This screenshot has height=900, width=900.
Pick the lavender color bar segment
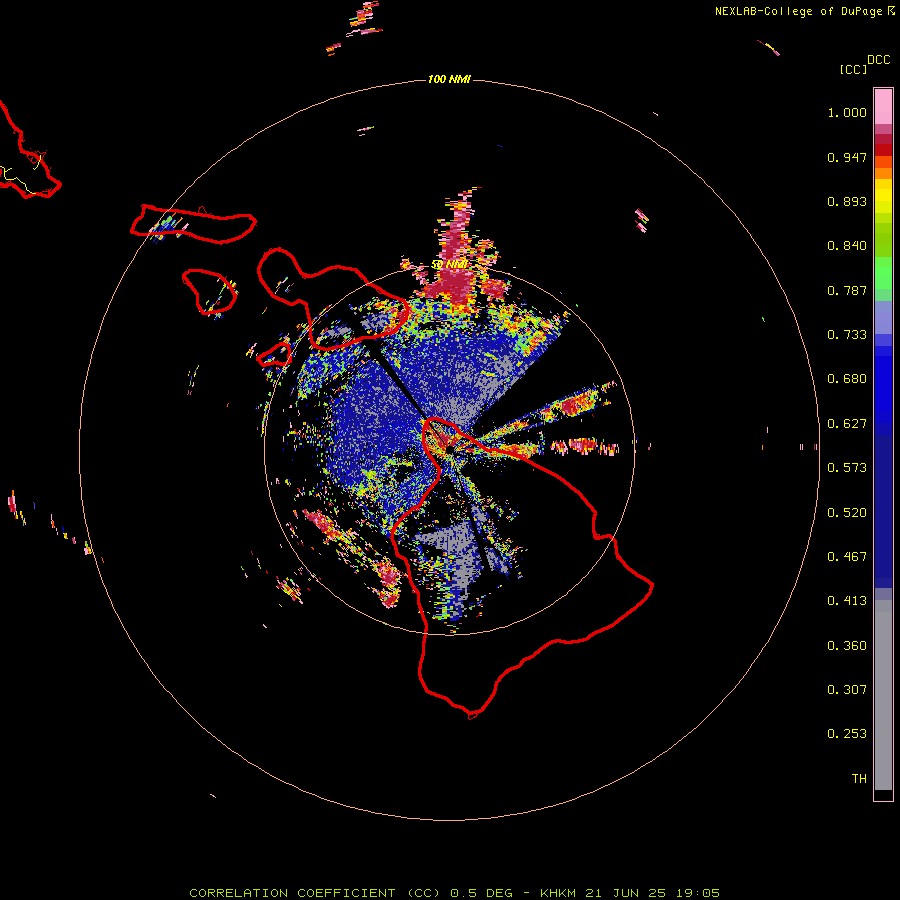pos(883,317)
